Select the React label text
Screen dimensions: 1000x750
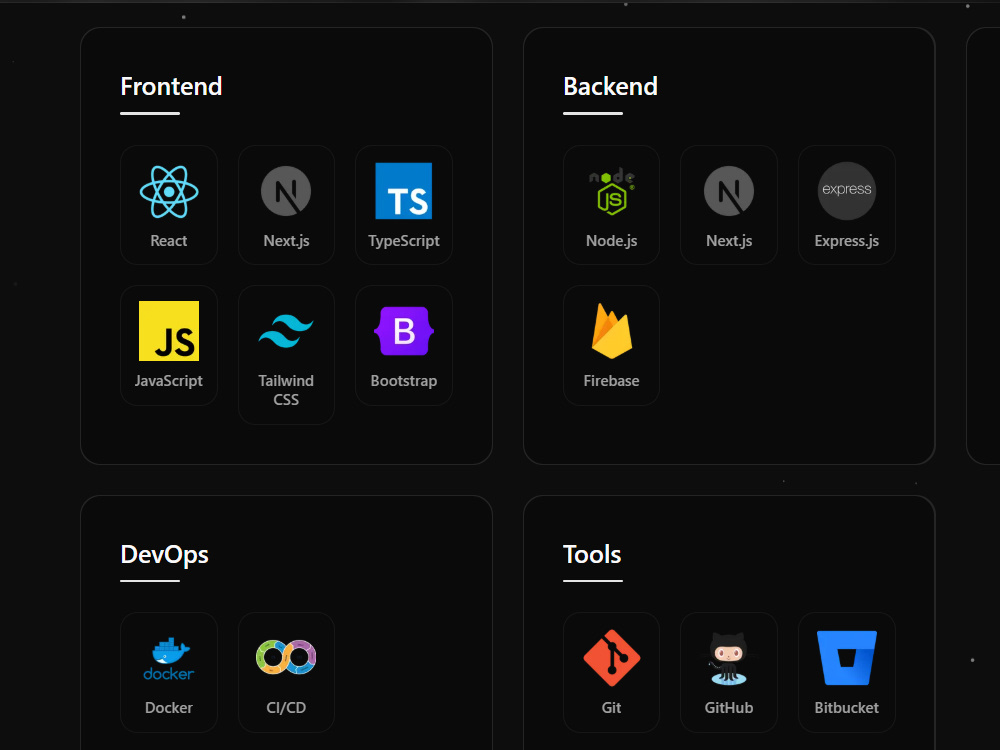(x=169, y=240)
